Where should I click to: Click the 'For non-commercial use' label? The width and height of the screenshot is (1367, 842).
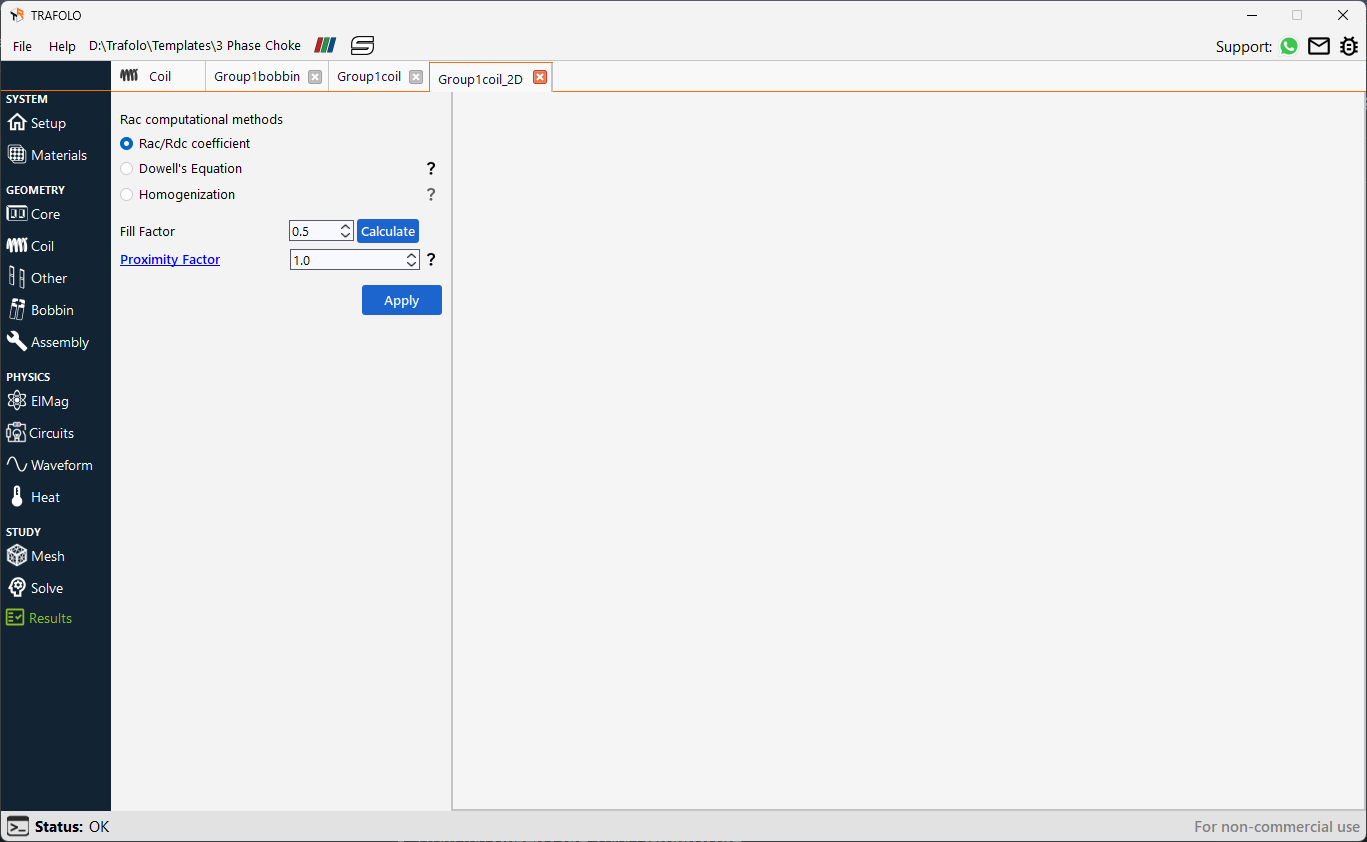click(1277, 827)
